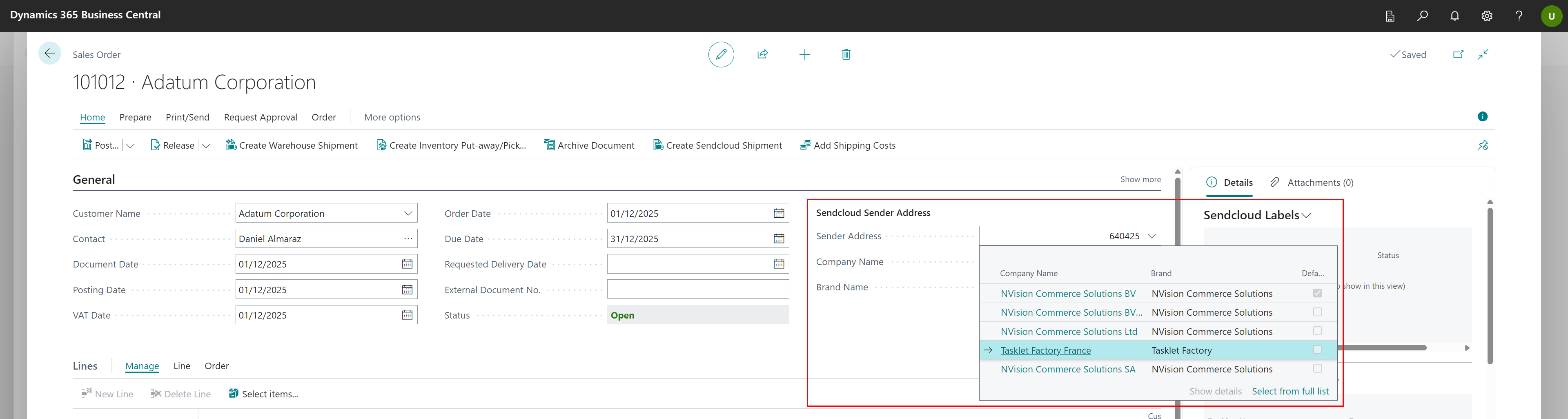Image resolution: width=1568 pixels, height=419 pixels.
Task: Click the Sendcloud Labels horizontal scrollbar
Action: [1382, 348]
